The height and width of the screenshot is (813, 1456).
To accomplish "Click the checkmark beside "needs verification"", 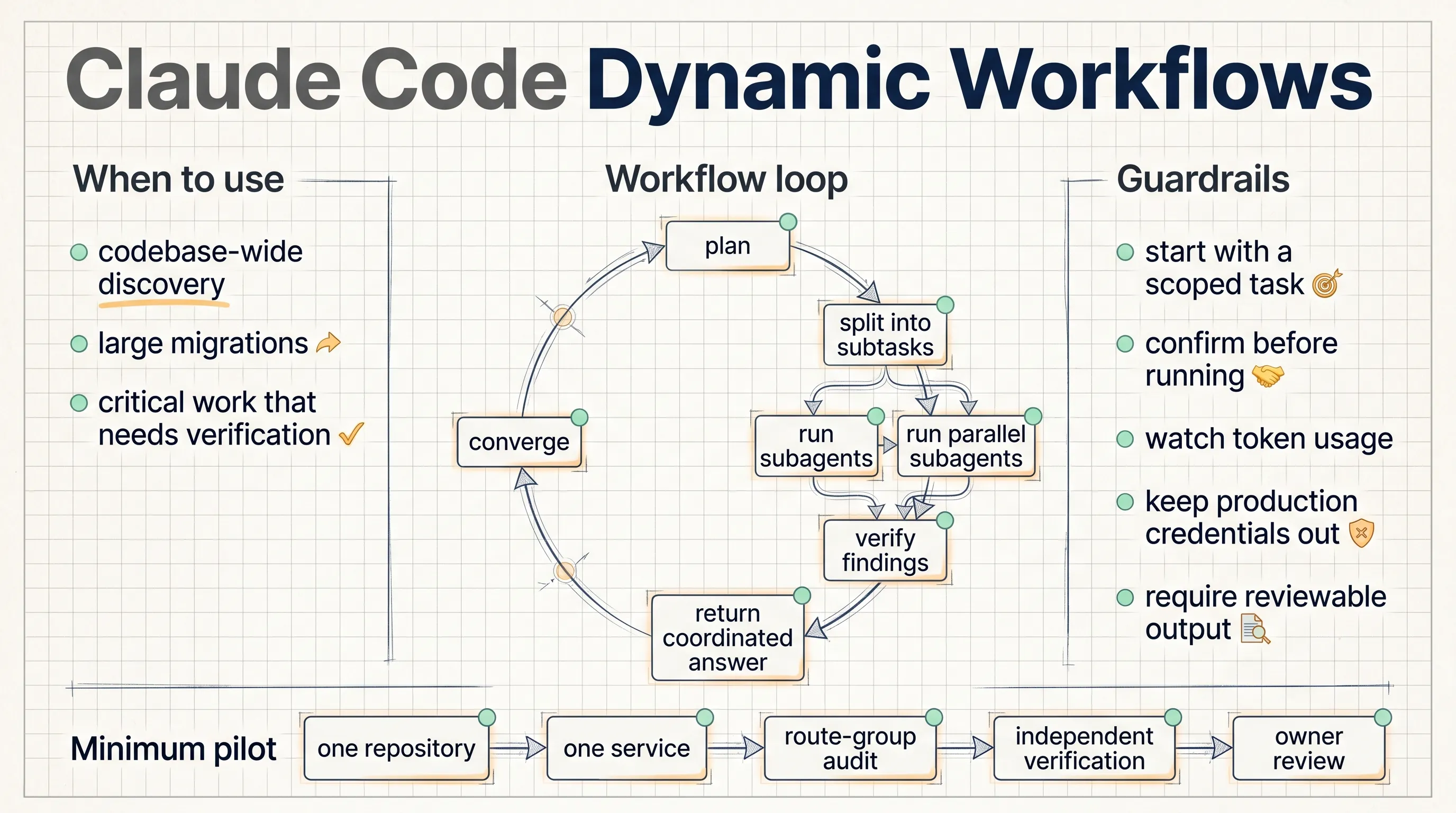I will pyautogui.click(x=351, y=434).
